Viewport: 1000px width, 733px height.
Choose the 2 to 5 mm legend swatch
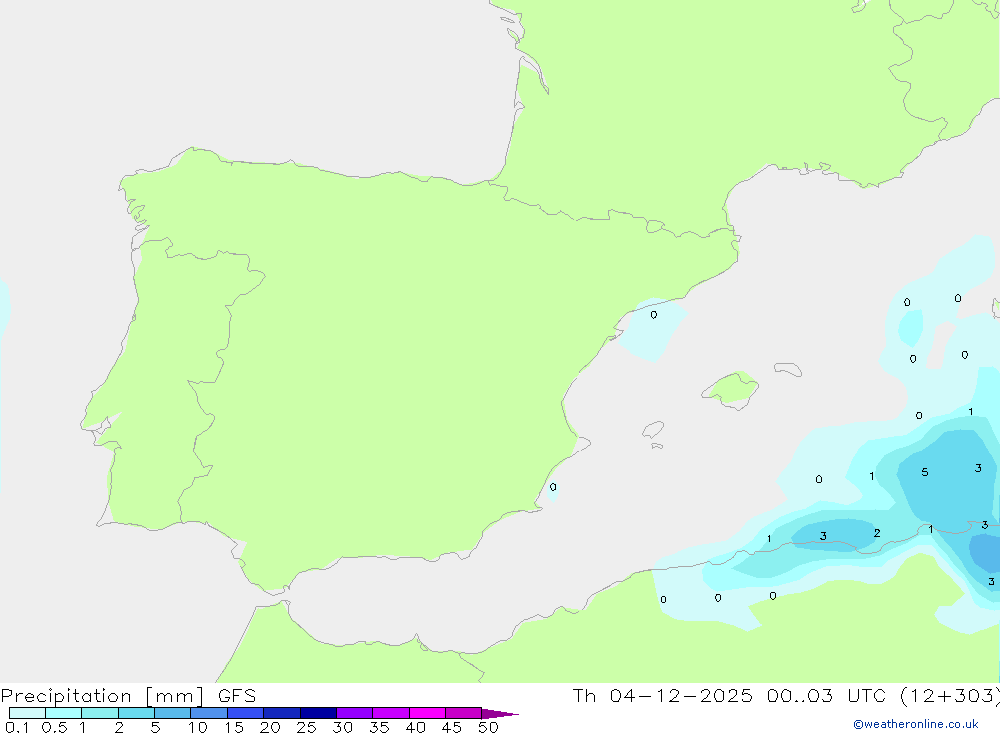pos(136,713)
